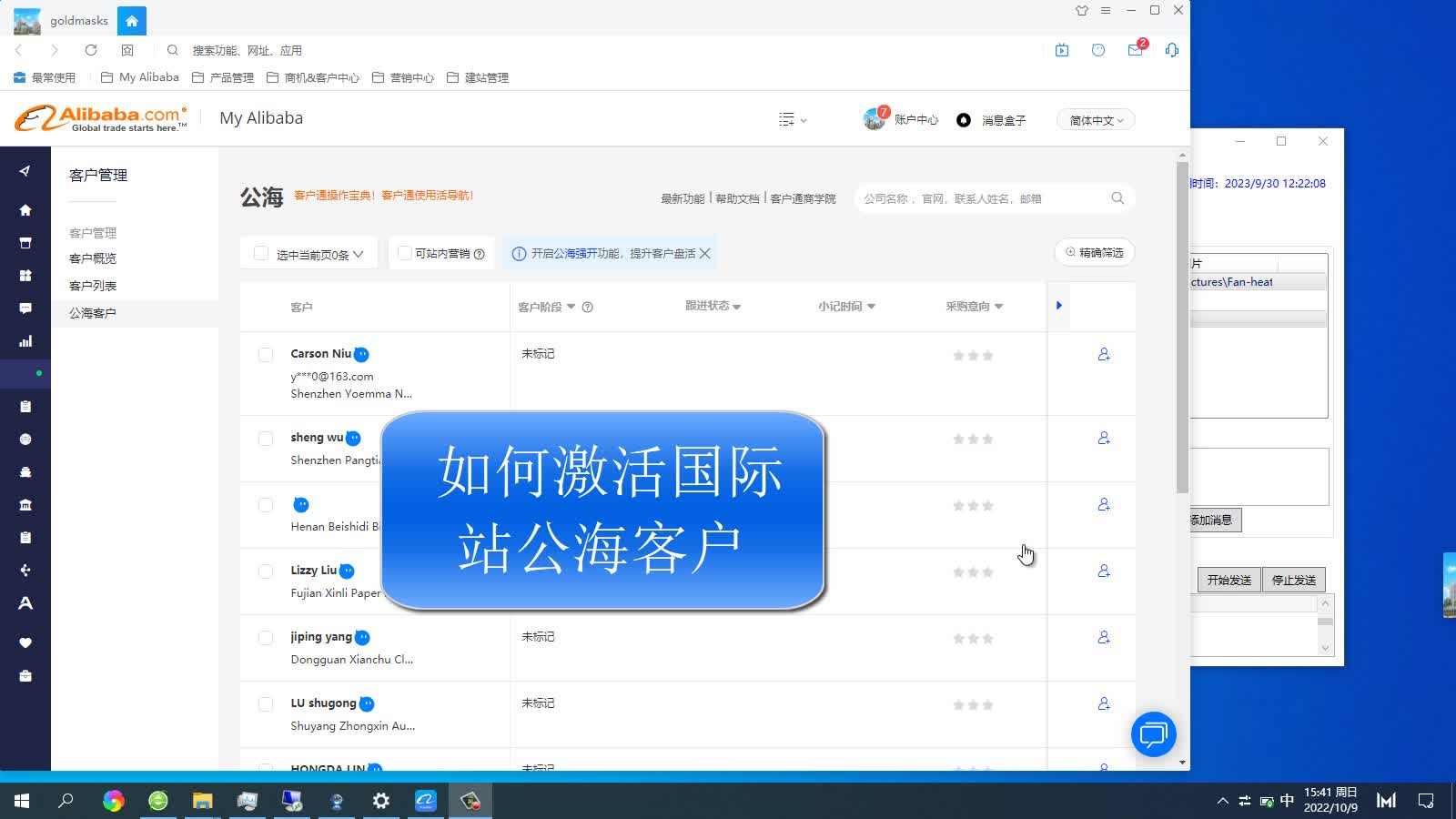Open the 最新功能 link

pos(682,198)
